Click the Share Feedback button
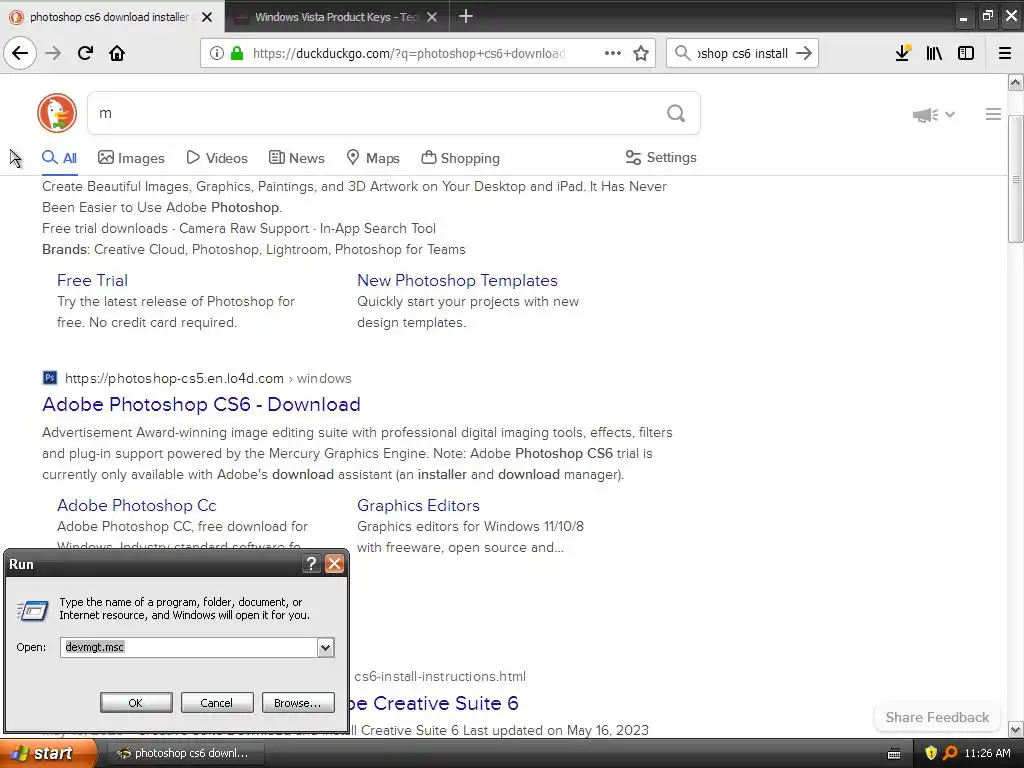 [937, 717]
